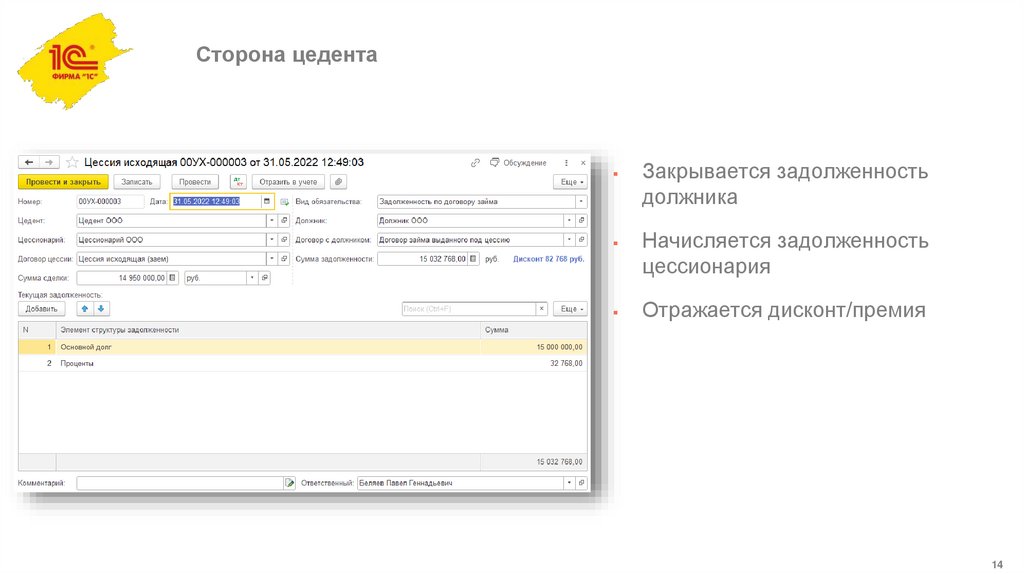This screenshot has height=574, width=1024.
Task: Click Провести и закрыть button
Action: (x=63, y=182)
